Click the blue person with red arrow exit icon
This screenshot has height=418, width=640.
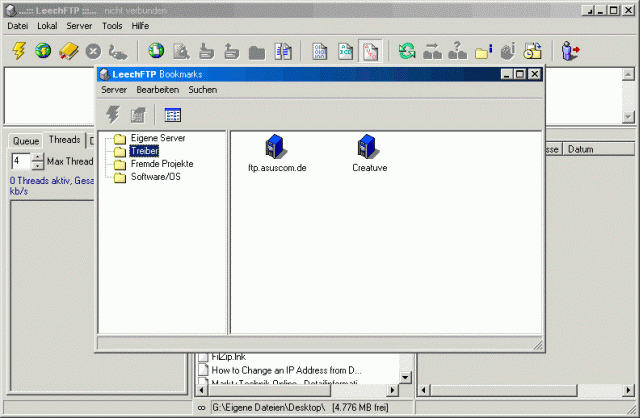point(570,51)
